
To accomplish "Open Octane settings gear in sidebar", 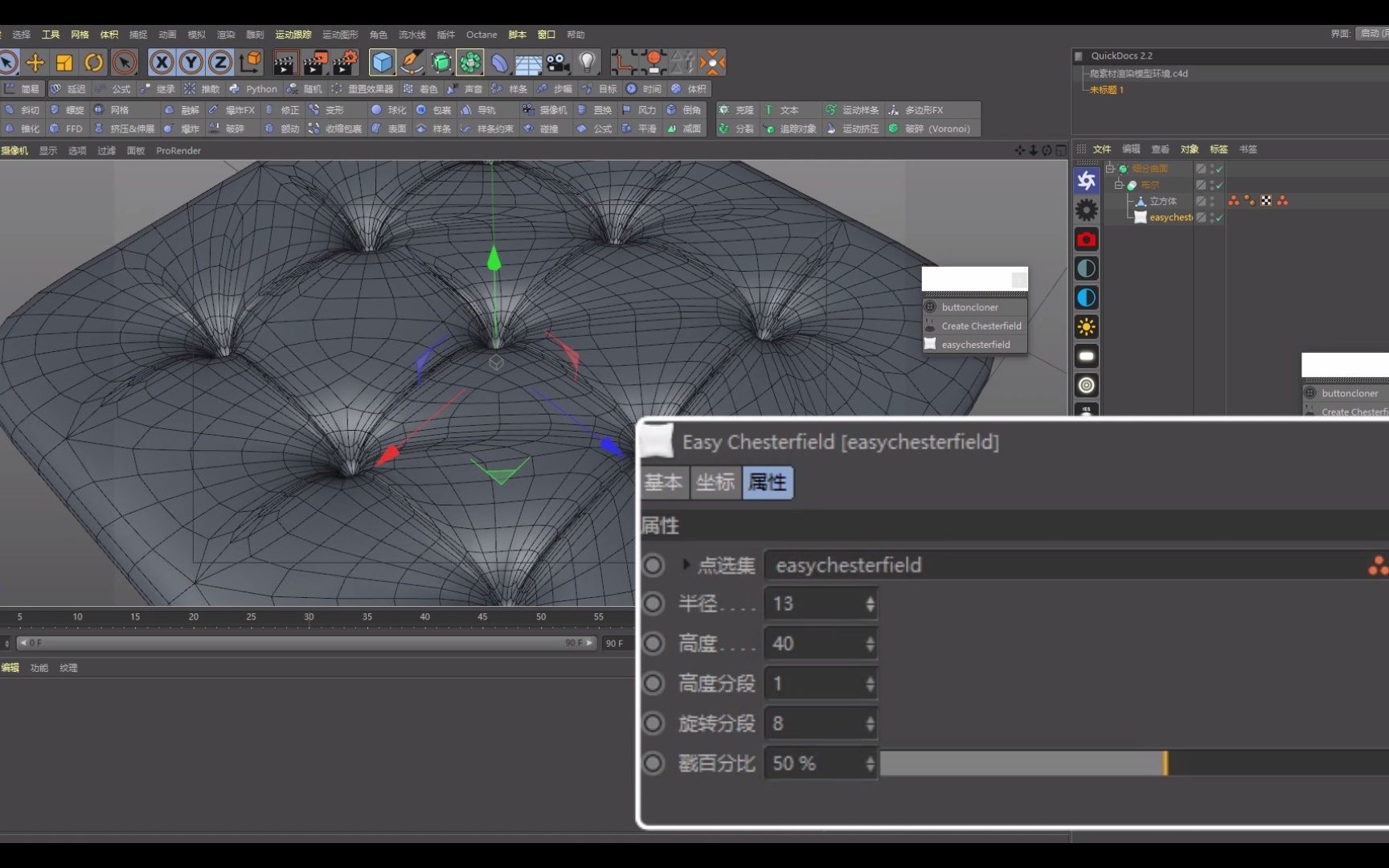I will pyautogui.click(x=1087, y=210).
